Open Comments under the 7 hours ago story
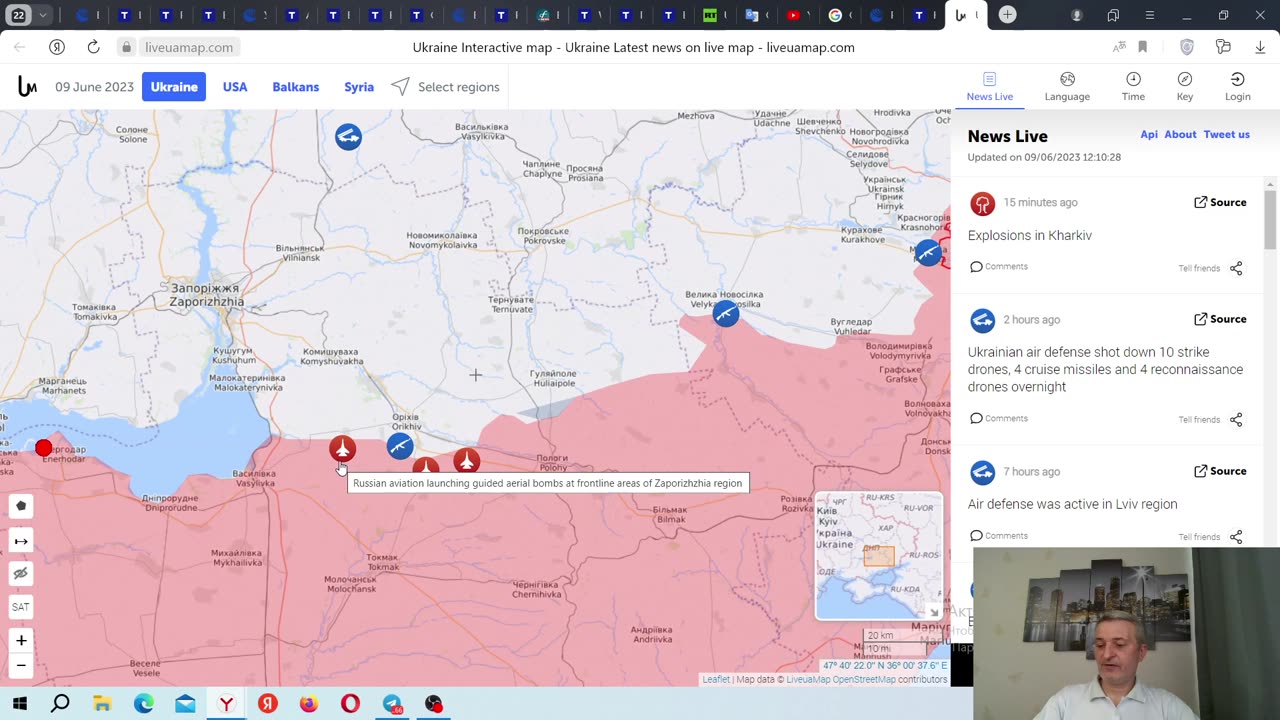This screenshot has width=1280, height=720. (999, 536)
